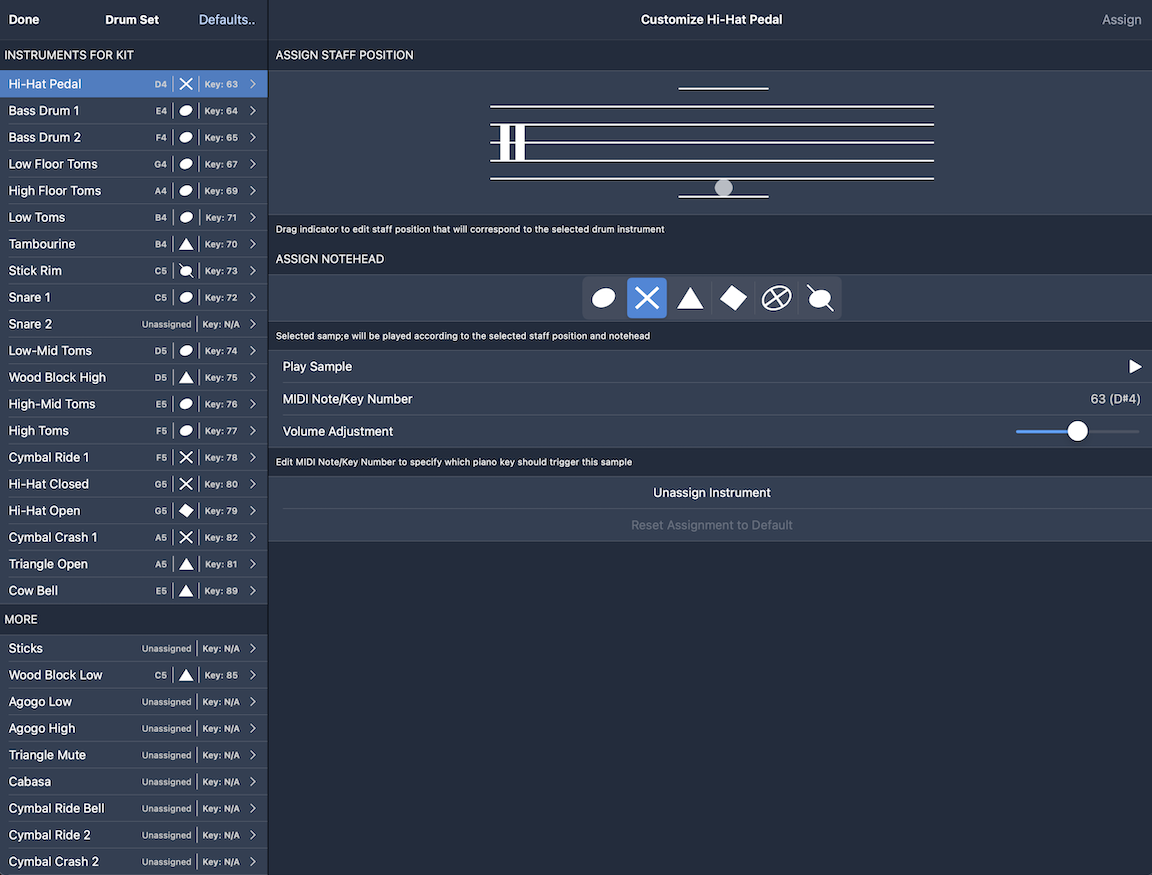Click High Toms oval notehead icon
1152x875 pixels.
[x=186, y=431]
